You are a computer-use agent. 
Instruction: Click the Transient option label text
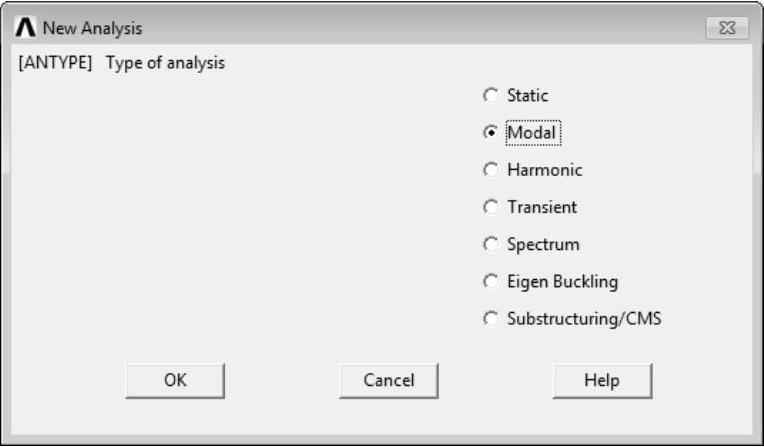coord(542,207)
